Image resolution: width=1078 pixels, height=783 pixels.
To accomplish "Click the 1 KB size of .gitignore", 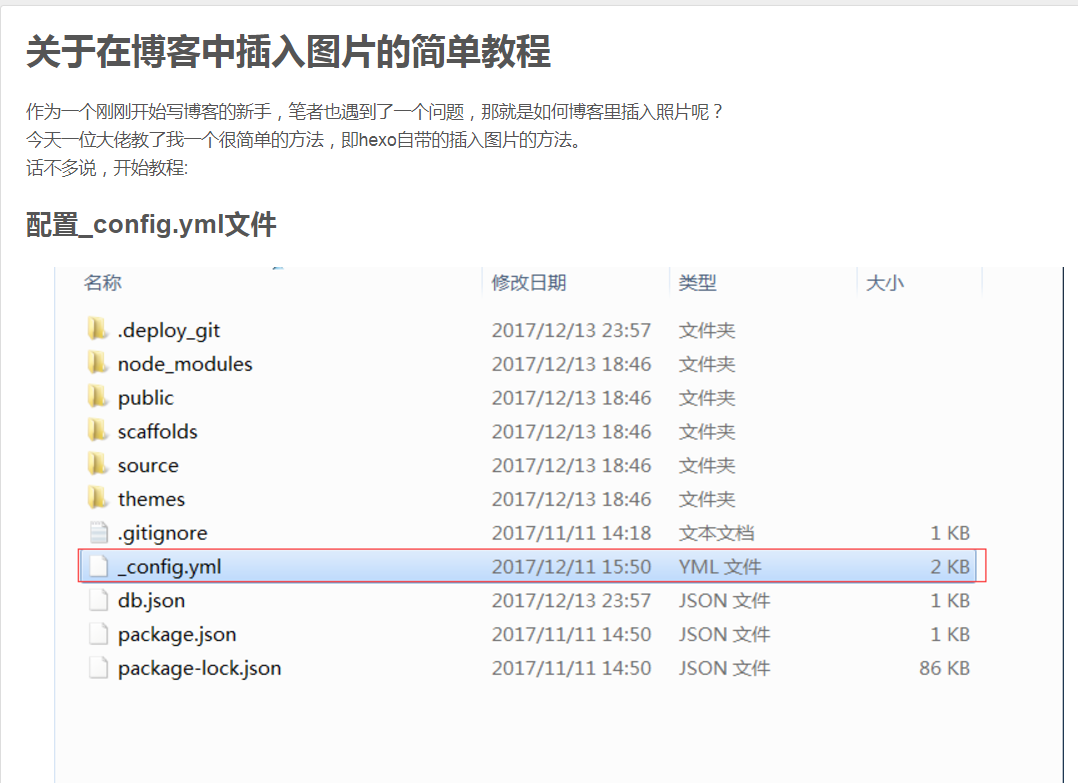I will 949,533.
